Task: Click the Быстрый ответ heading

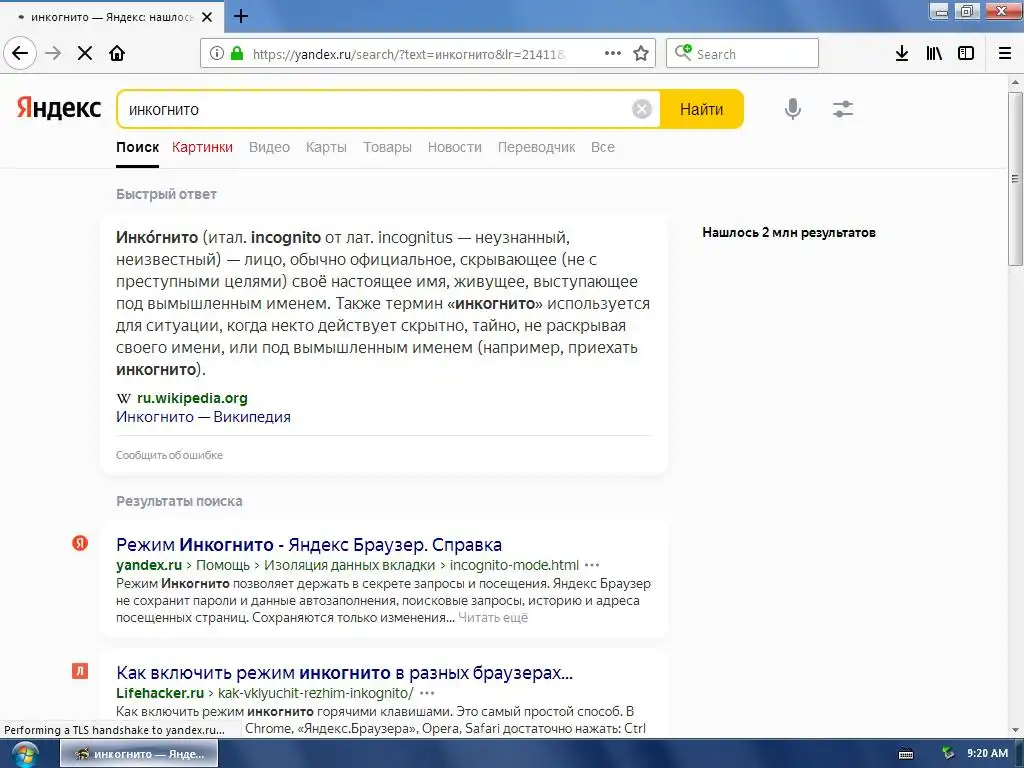Action: click(x=167, y=194)
